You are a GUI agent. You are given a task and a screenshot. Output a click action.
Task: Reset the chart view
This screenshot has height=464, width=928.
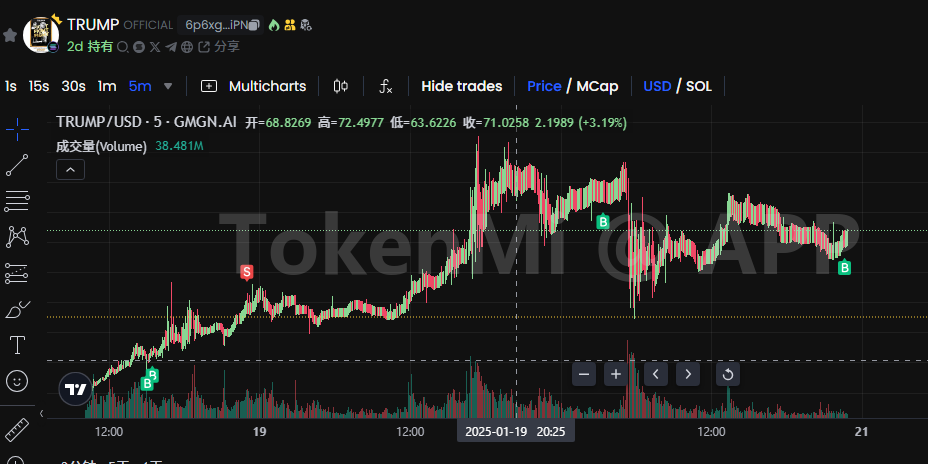point(727,374)
